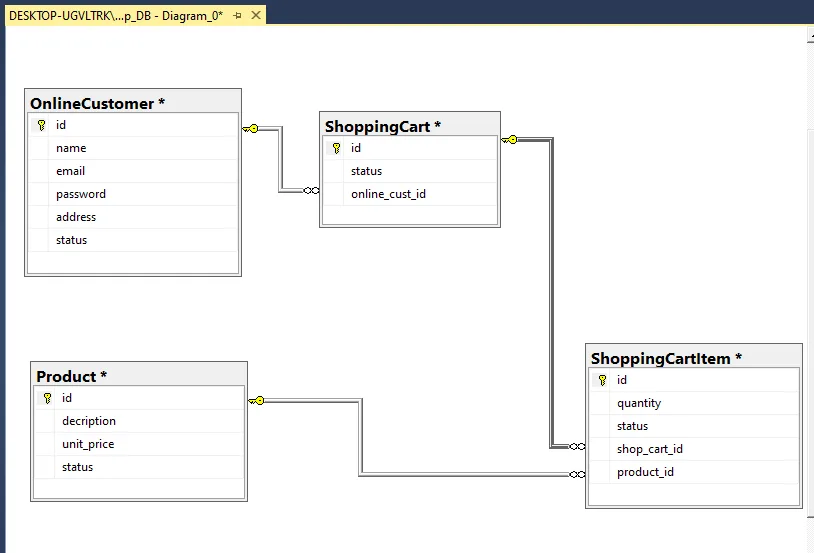
Task: Select the id column in Product
Action: (139, 398)
